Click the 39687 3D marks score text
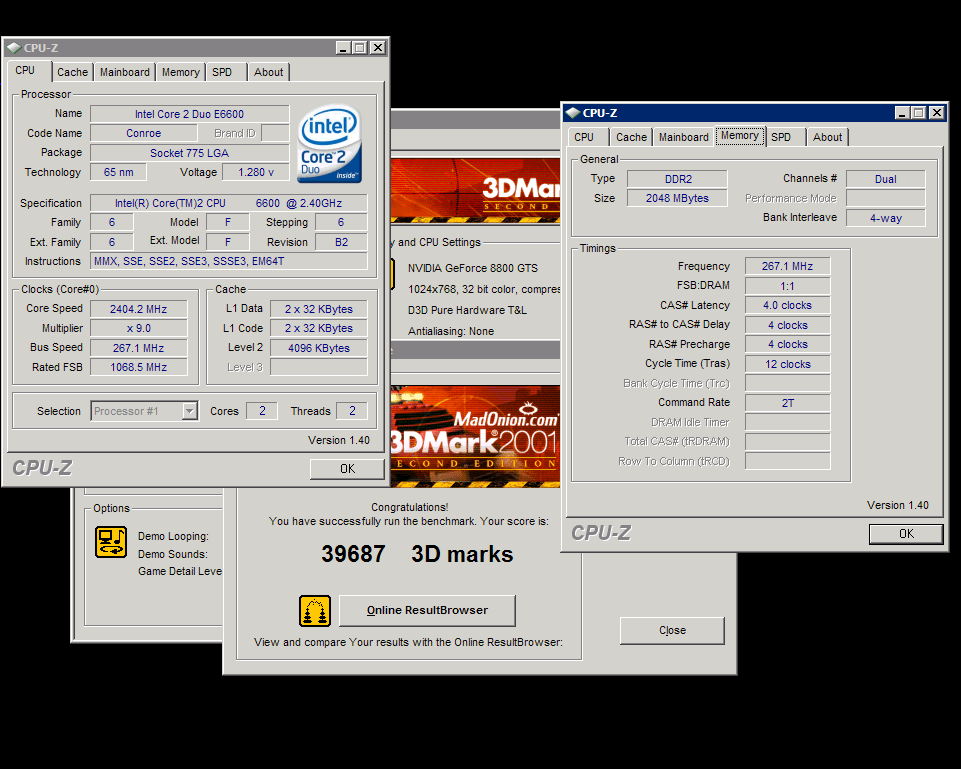The height and width of the screenshot is (769, 961). [417, 554]
